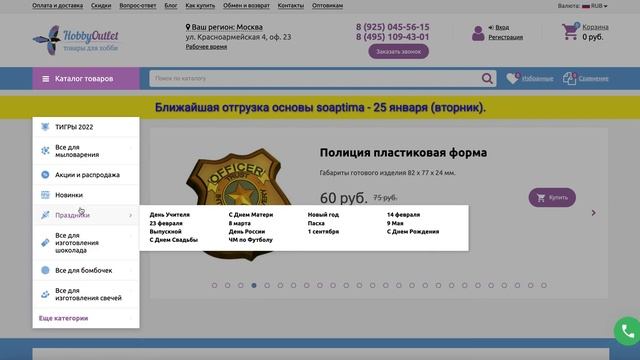Image resolution: width=640 pixels, height=360 pixels.
Task: Select the active fourth slider dot
Action: pyautogui.click(x=254, y=285)
